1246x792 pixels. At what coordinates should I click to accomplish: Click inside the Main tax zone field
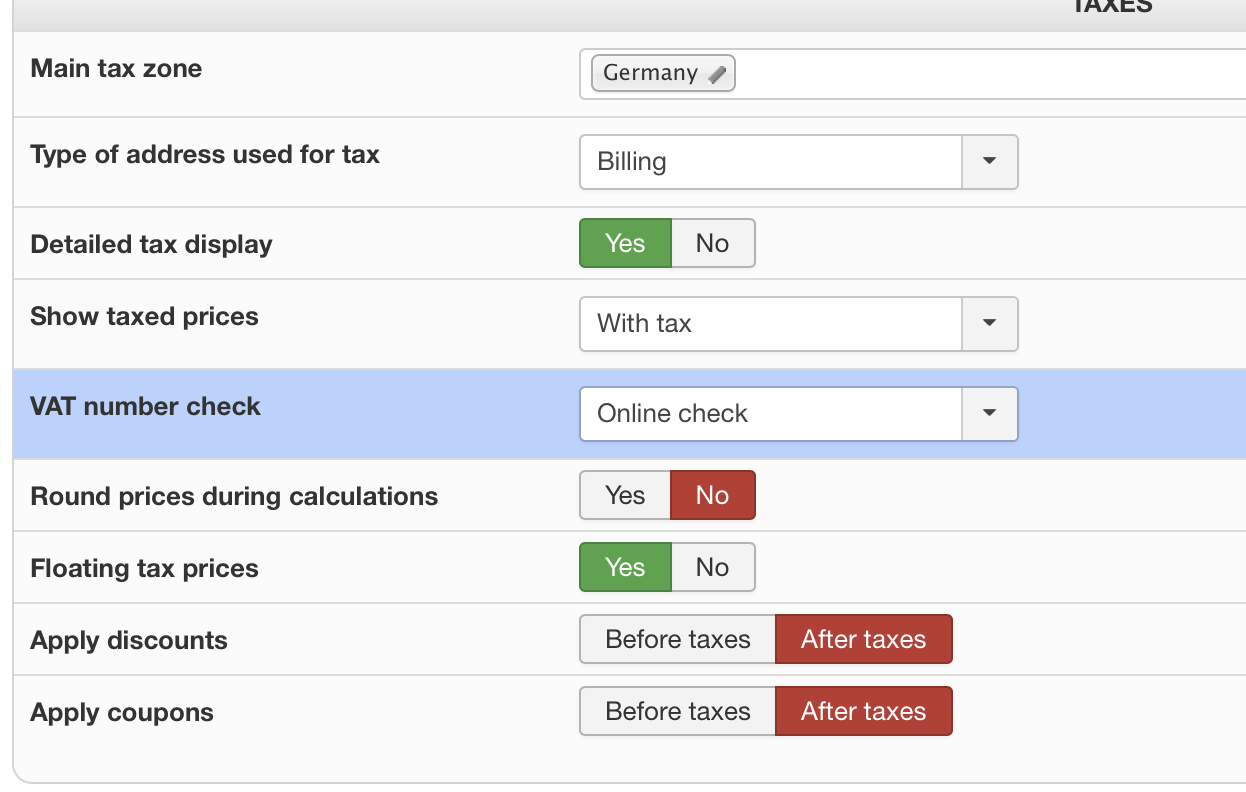pos(912,74)
